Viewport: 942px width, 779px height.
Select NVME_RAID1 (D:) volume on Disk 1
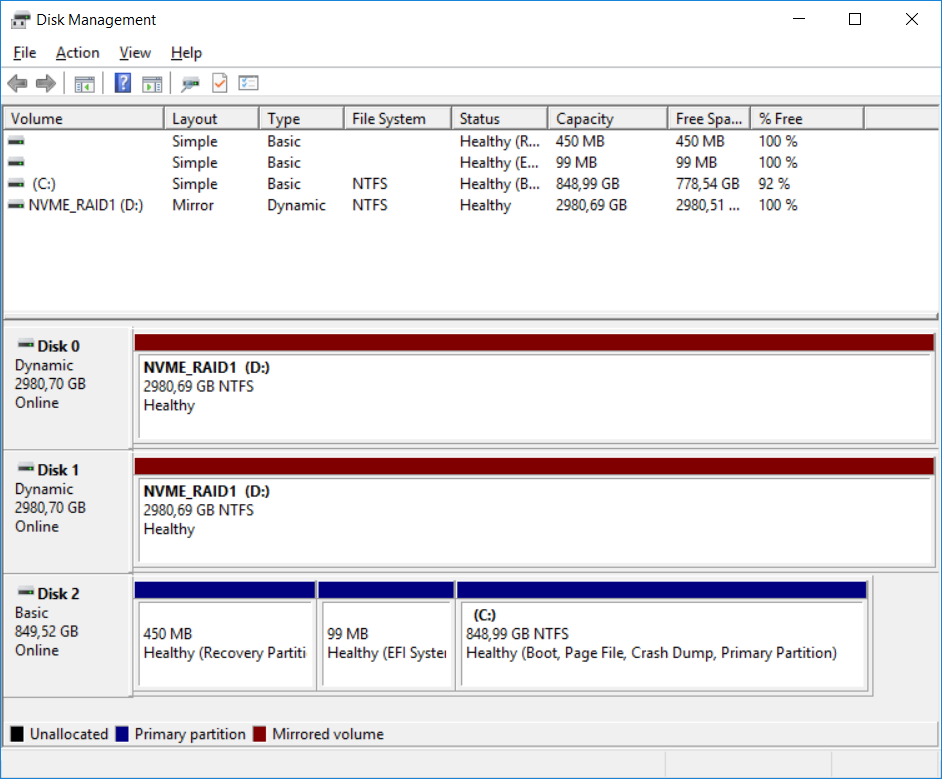[534, 512]
